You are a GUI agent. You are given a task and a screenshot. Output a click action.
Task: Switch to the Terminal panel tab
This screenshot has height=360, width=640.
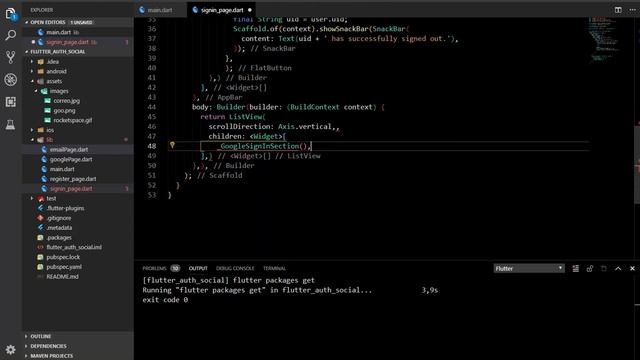click(274, 268)
